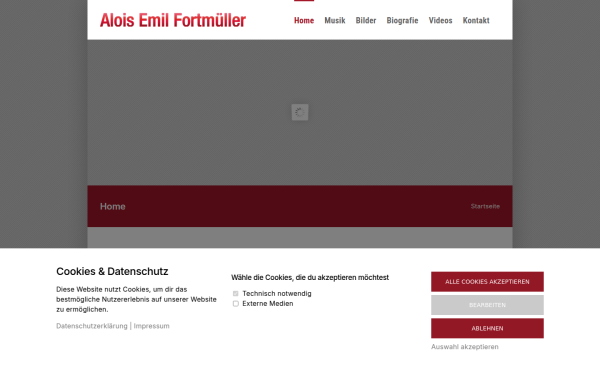
Task: Click the Bearbeiten button
Action: (487, 305)
